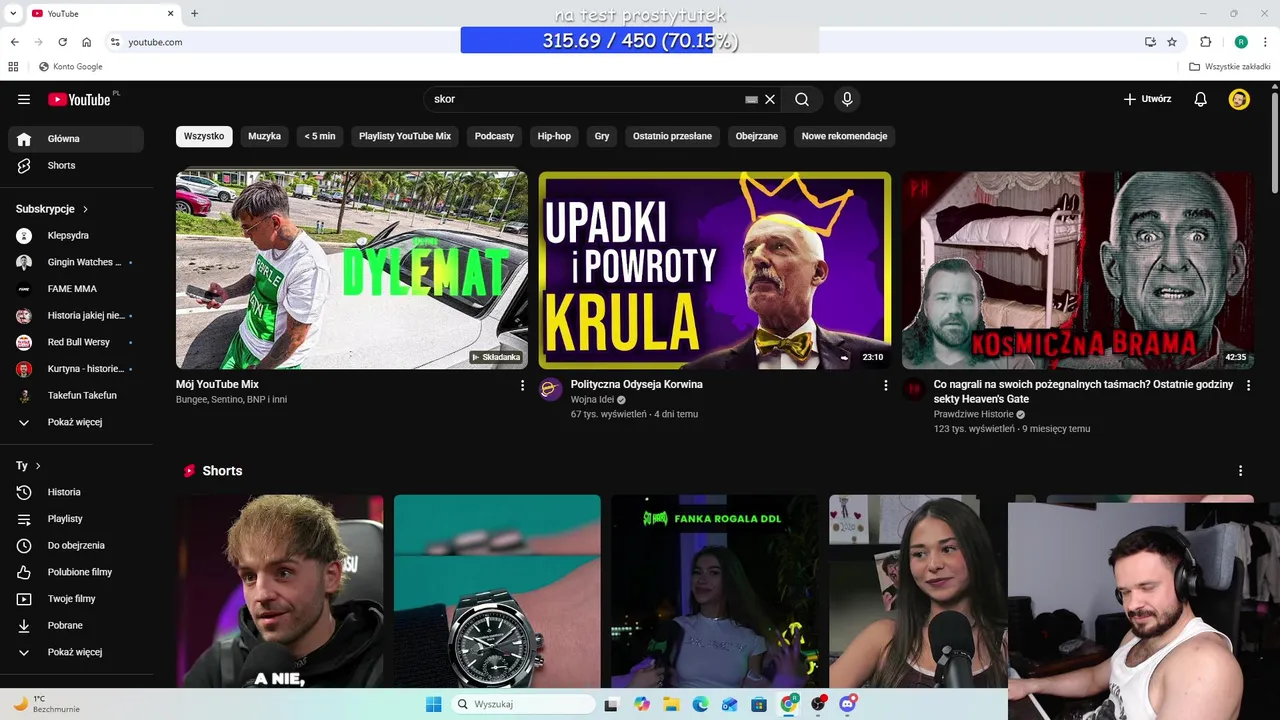
Task: Open the Konto Google bookmark
Action: 70,67
